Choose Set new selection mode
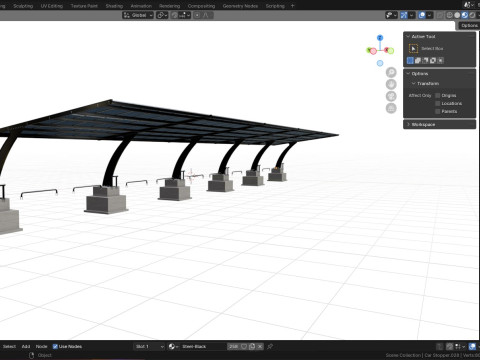 click(410, 60)
